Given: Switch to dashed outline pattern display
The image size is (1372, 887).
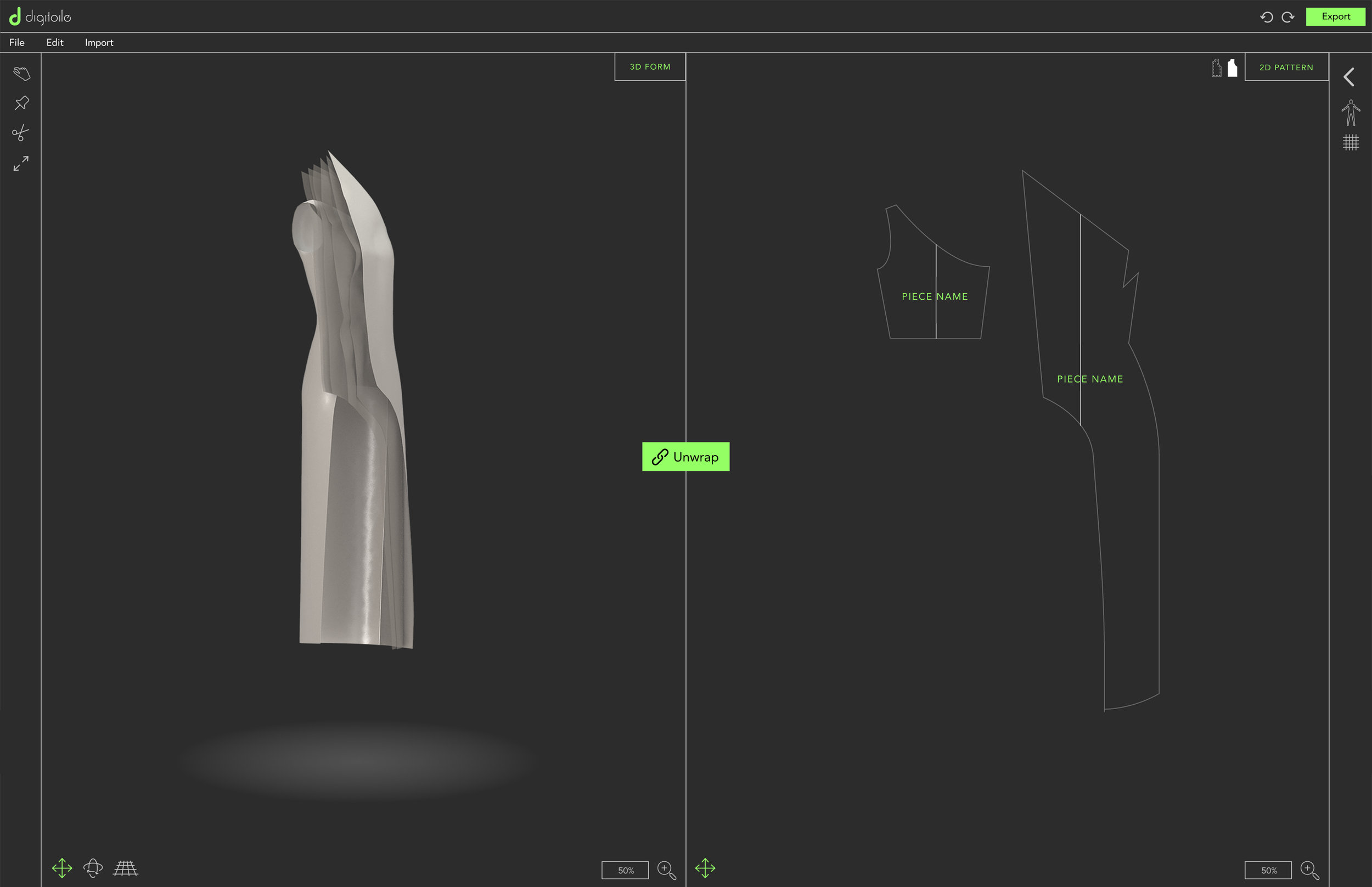Looking at the screenshot, I should pyautogui.click(x=1216, y=68).
